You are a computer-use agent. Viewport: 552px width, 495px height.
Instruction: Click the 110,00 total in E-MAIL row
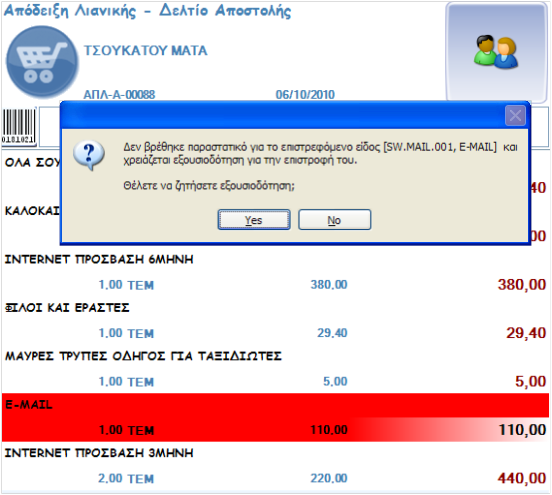tap(522, 430)
